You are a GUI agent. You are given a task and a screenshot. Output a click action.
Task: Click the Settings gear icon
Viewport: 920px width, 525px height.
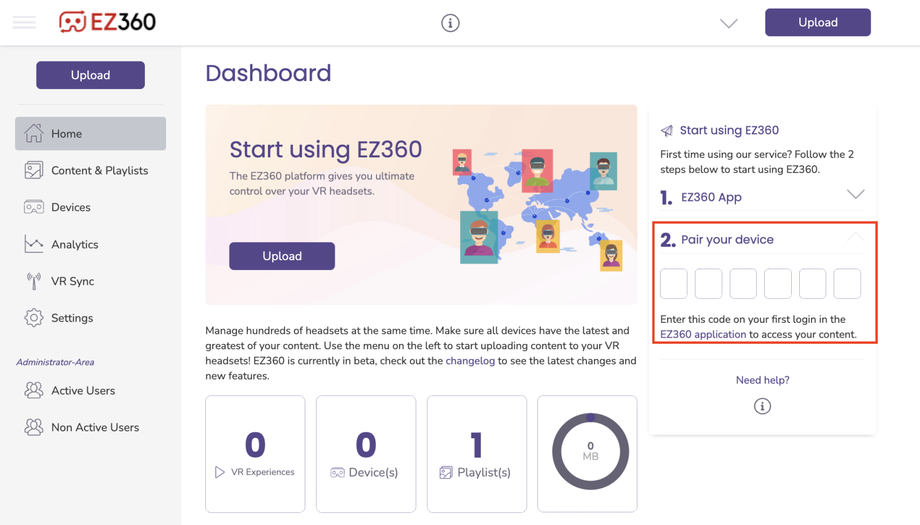[34, 318]
